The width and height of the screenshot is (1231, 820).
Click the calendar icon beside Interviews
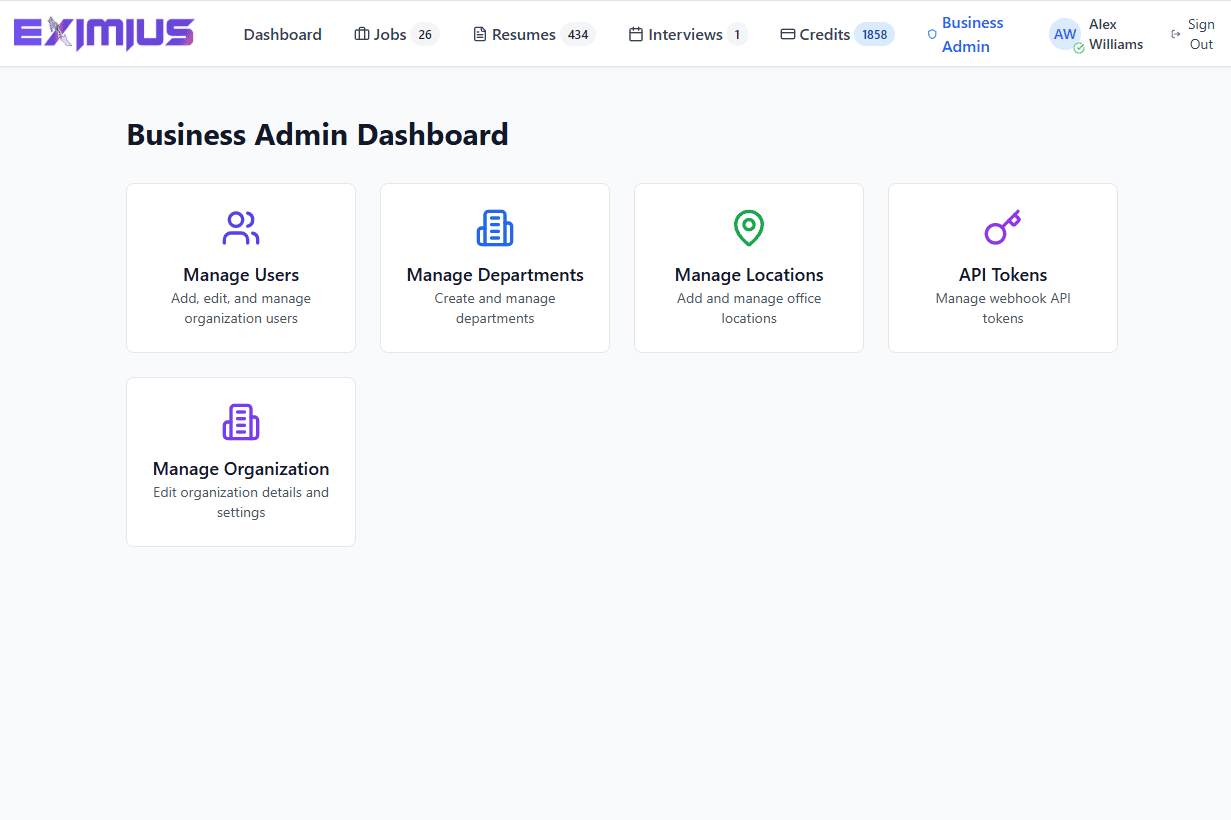(636, 34)
